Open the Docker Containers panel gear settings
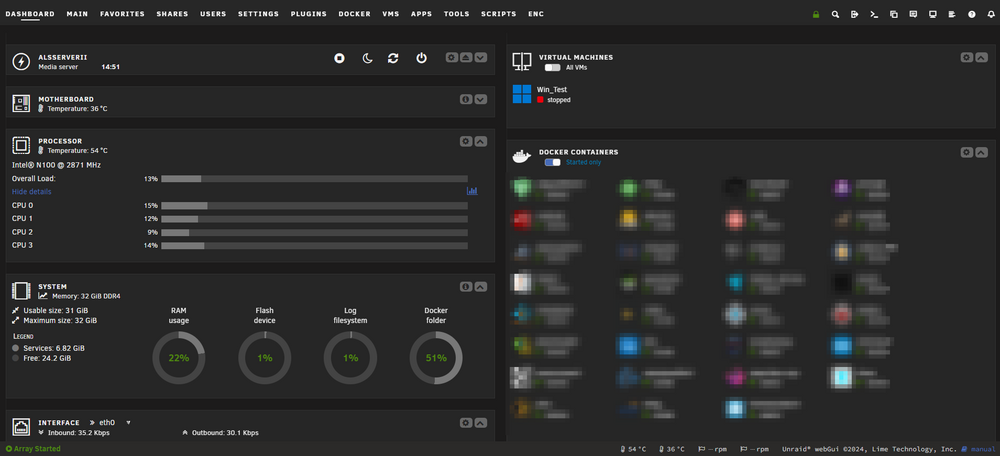The image size is (1000, 456). pyautogui.click(x=966, y=152)
